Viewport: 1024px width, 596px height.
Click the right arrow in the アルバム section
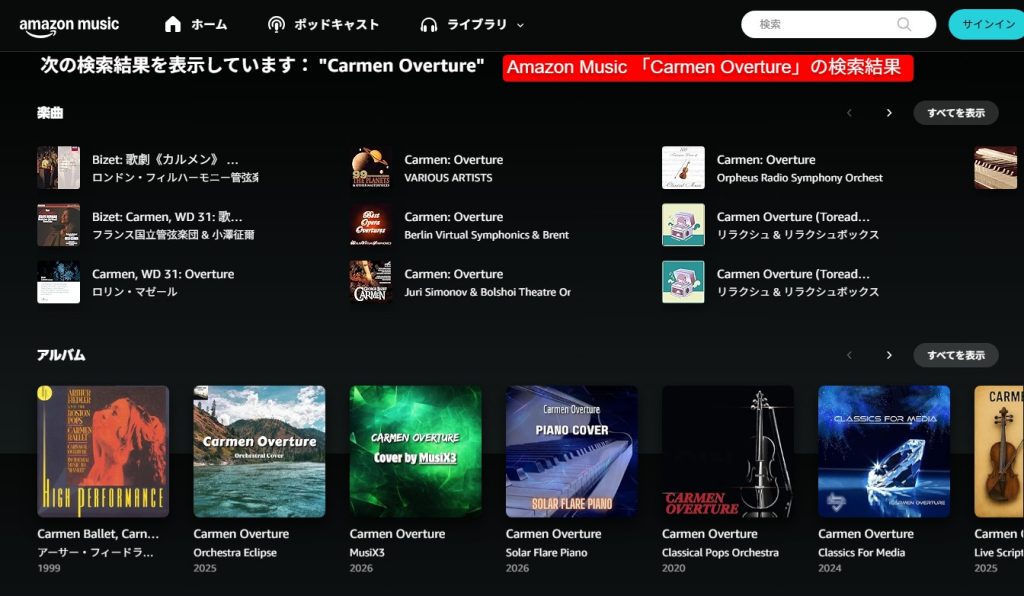(889, 355)
